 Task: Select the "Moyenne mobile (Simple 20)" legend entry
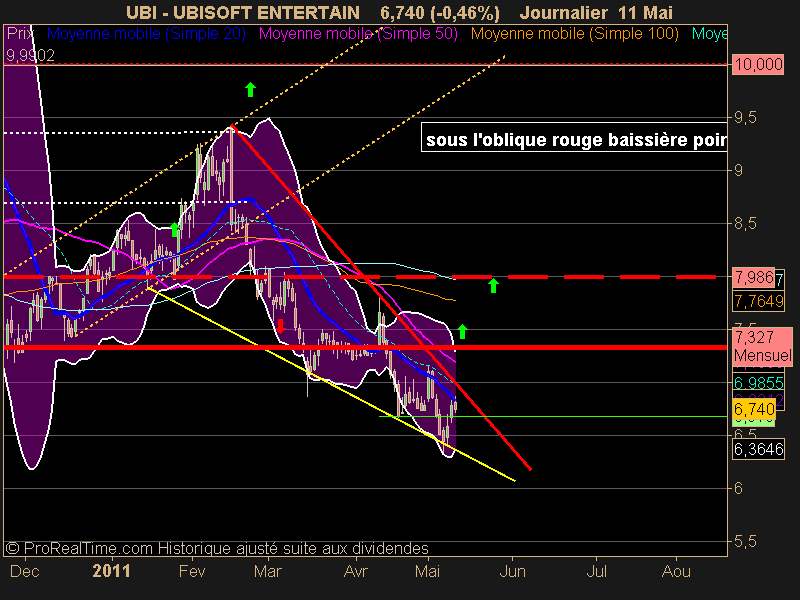(x=146, y=34)
